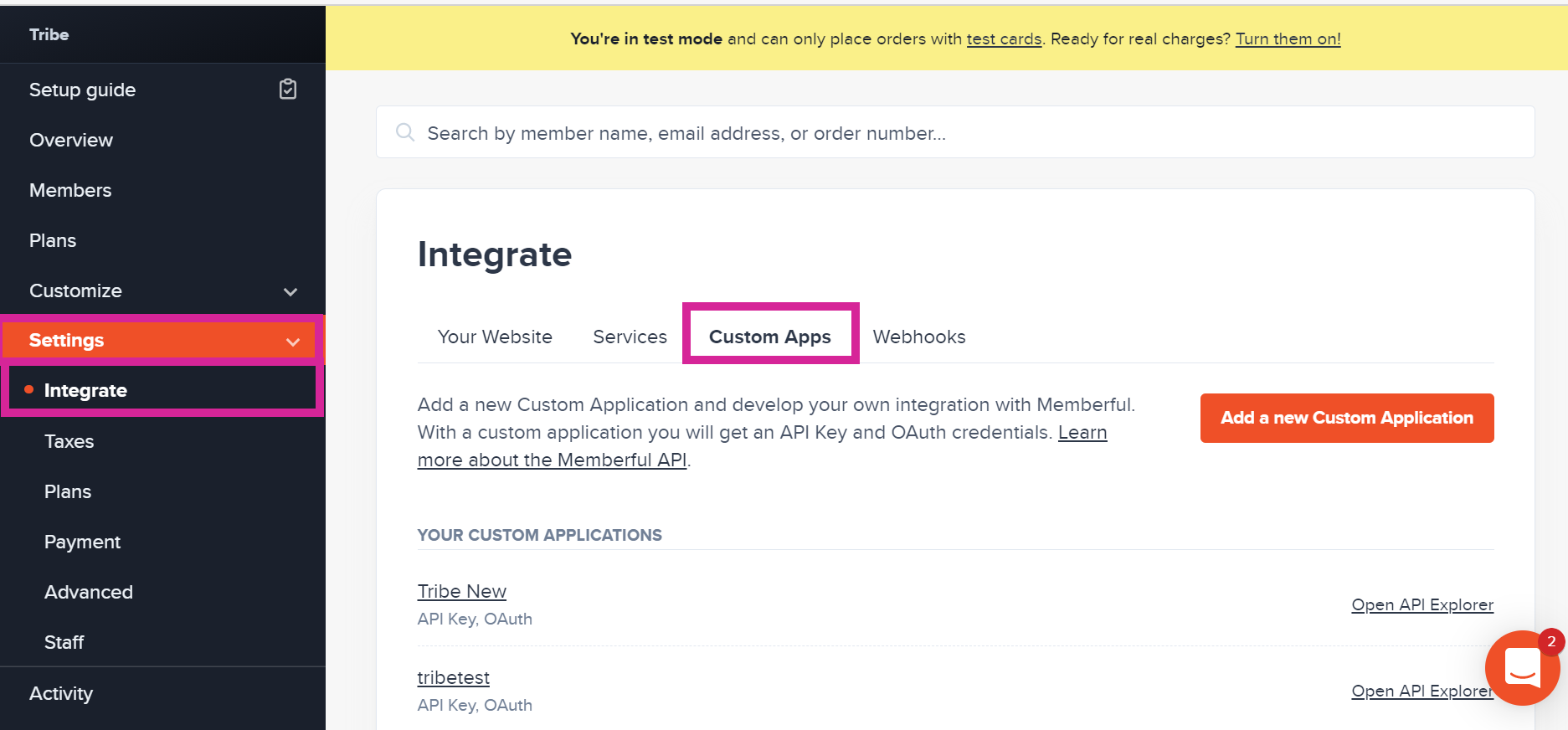The width and height of the screenshot is (1568, 730).
Task: Open the Services tab
Action: coord(630,337)
